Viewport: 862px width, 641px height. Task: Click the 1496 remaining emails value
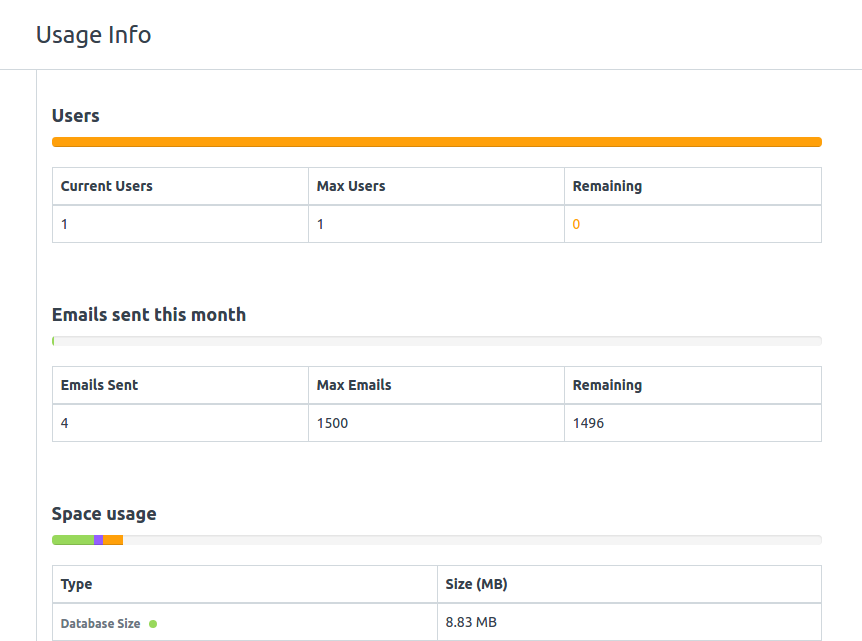(x=588, y=423)
